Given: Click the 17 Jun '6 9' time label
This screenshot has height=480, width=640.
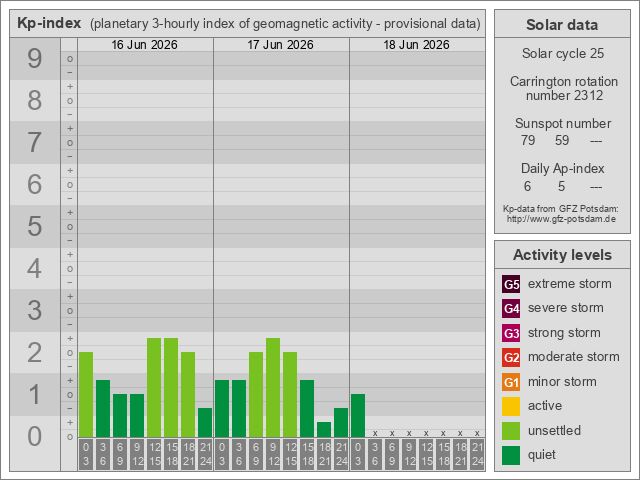Looking at the screenshot, I should coord(256,454).
